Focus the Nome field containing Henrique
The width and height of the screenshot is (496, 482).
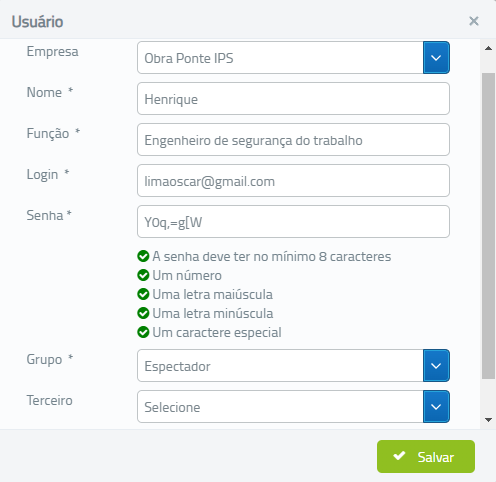[293, 99]
